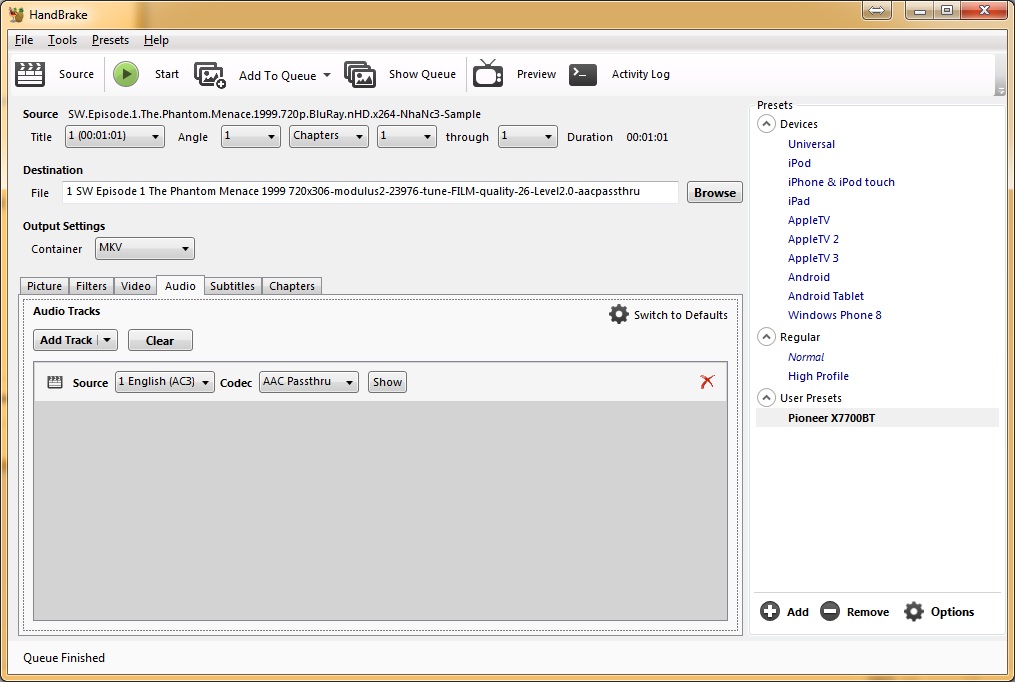Click the gear icon beside Switch to Defaults

coord(619,314)
